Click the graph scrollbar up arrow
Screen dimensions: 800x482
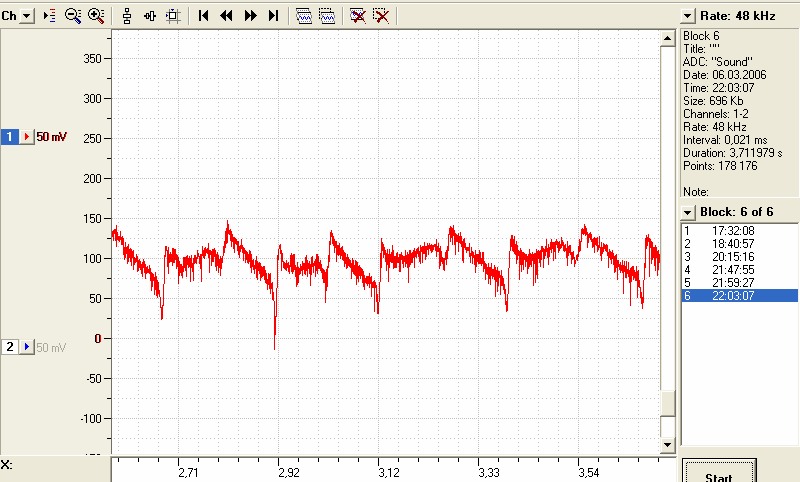point(668,38)
